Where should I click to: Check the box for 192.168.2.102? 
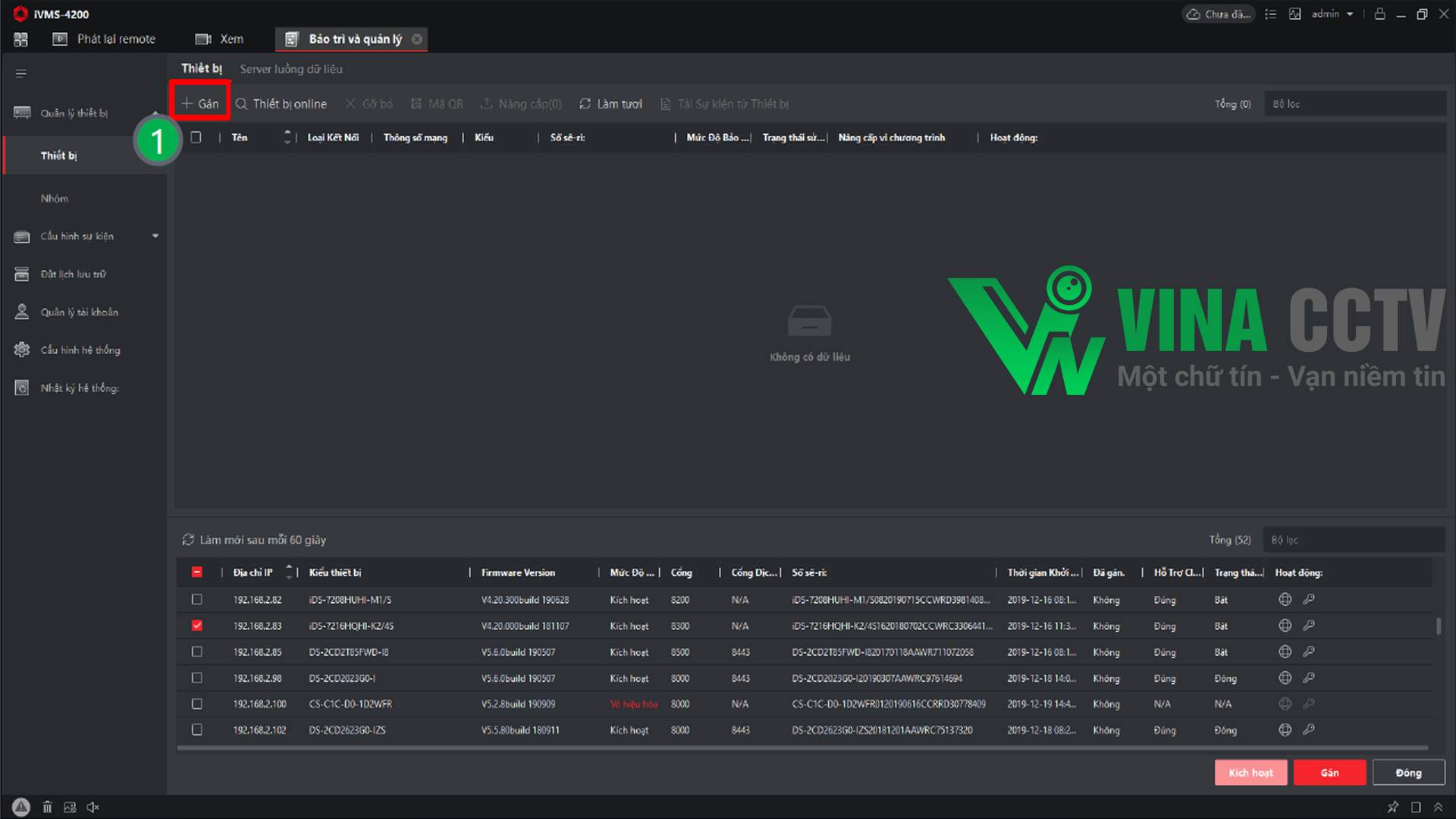click(196, 730)
